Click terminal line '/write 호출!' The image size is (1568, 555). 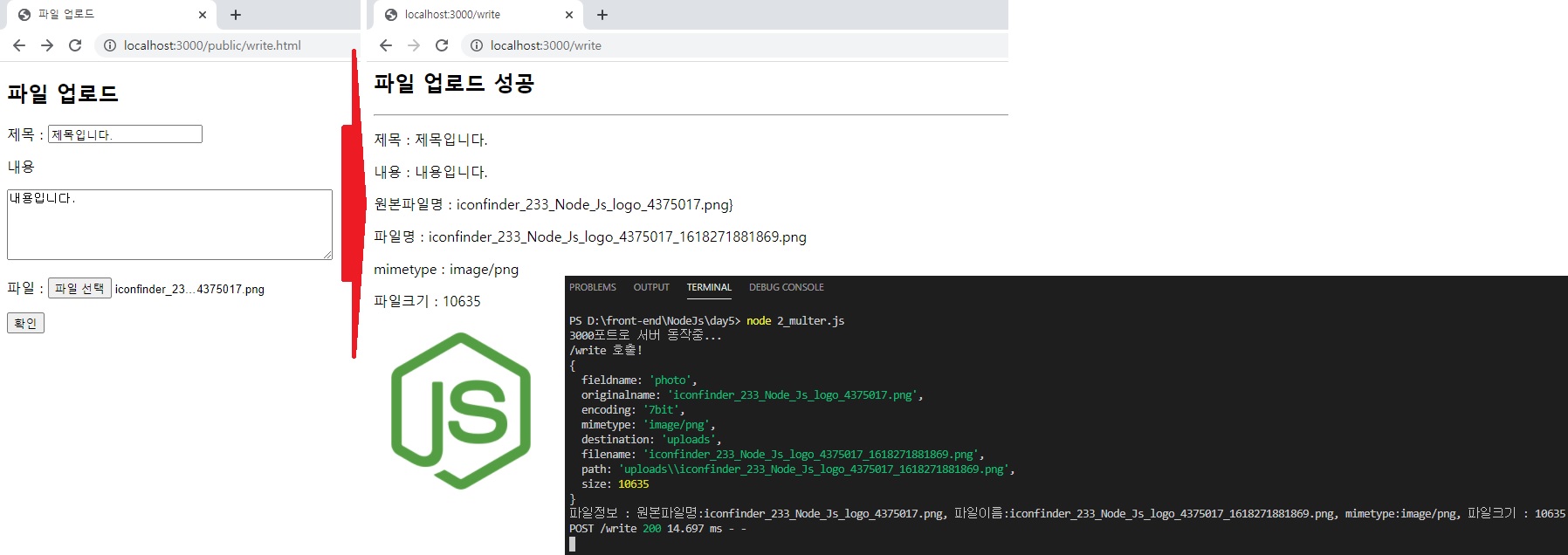point(605,350)
